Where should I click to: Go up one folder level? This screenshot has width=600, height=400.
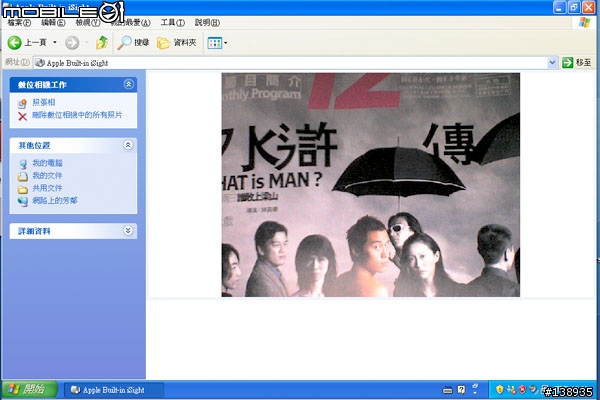point(102,42)
